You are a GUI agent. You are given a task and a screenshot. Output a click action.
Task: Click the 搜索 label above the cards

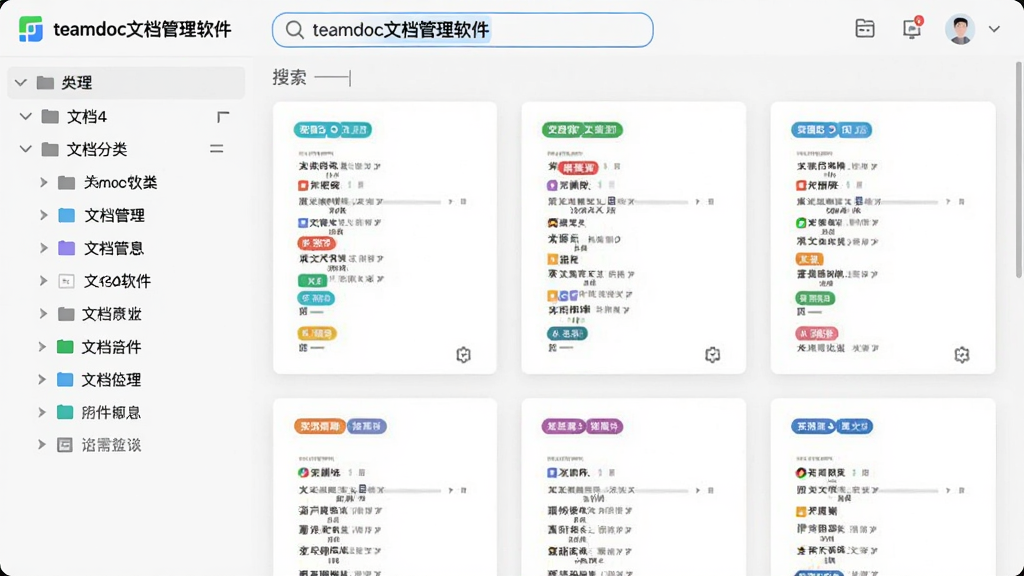coord(289,78)
